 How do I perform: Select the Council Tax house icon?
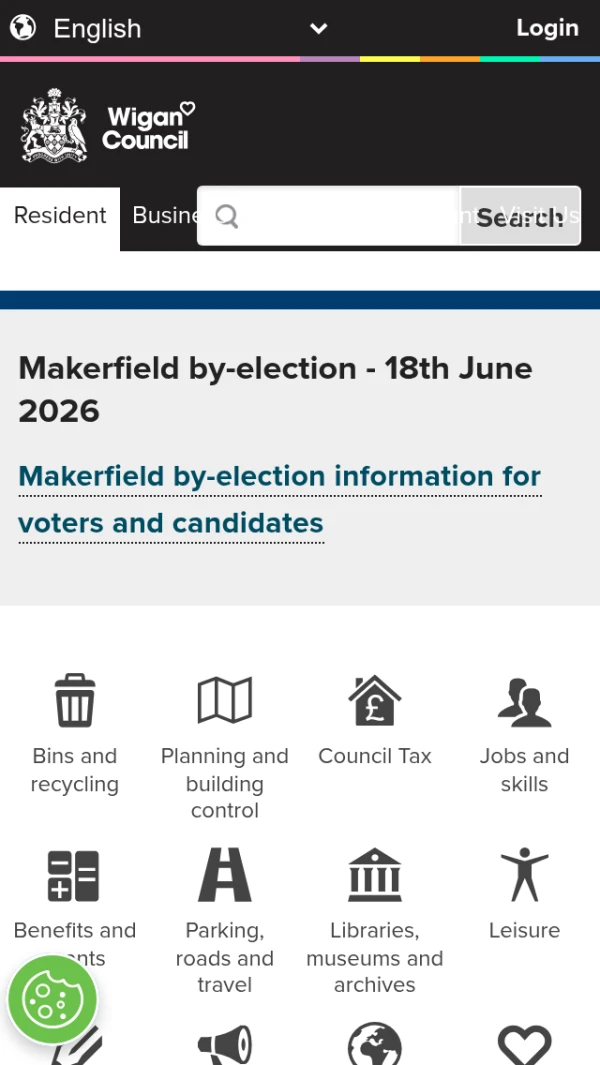(x=374, y=700)
